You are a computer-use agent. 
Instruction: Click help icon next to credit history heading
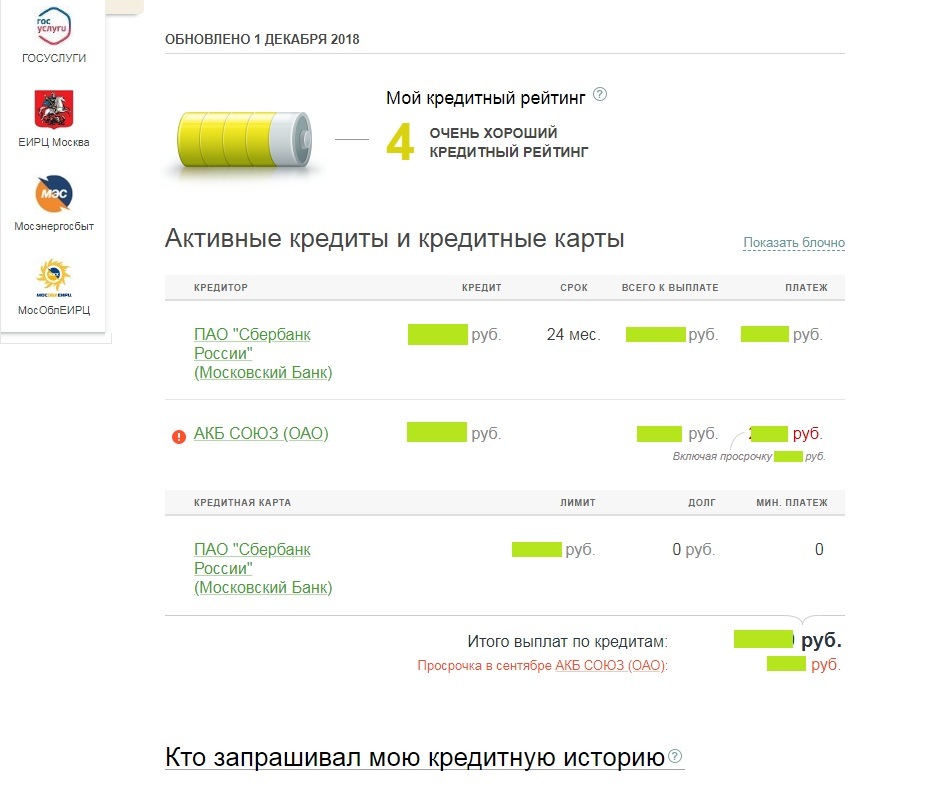(x=675, y=756)
